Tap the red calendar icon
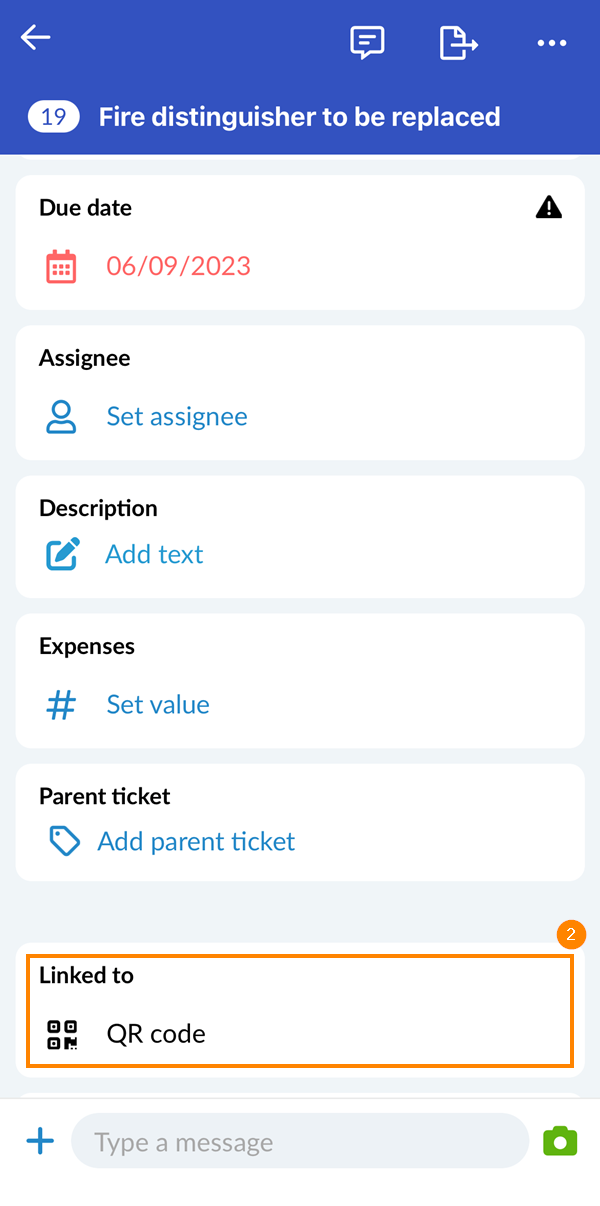This screenshot has height=1206, width=600. click(x=61, y=267)
